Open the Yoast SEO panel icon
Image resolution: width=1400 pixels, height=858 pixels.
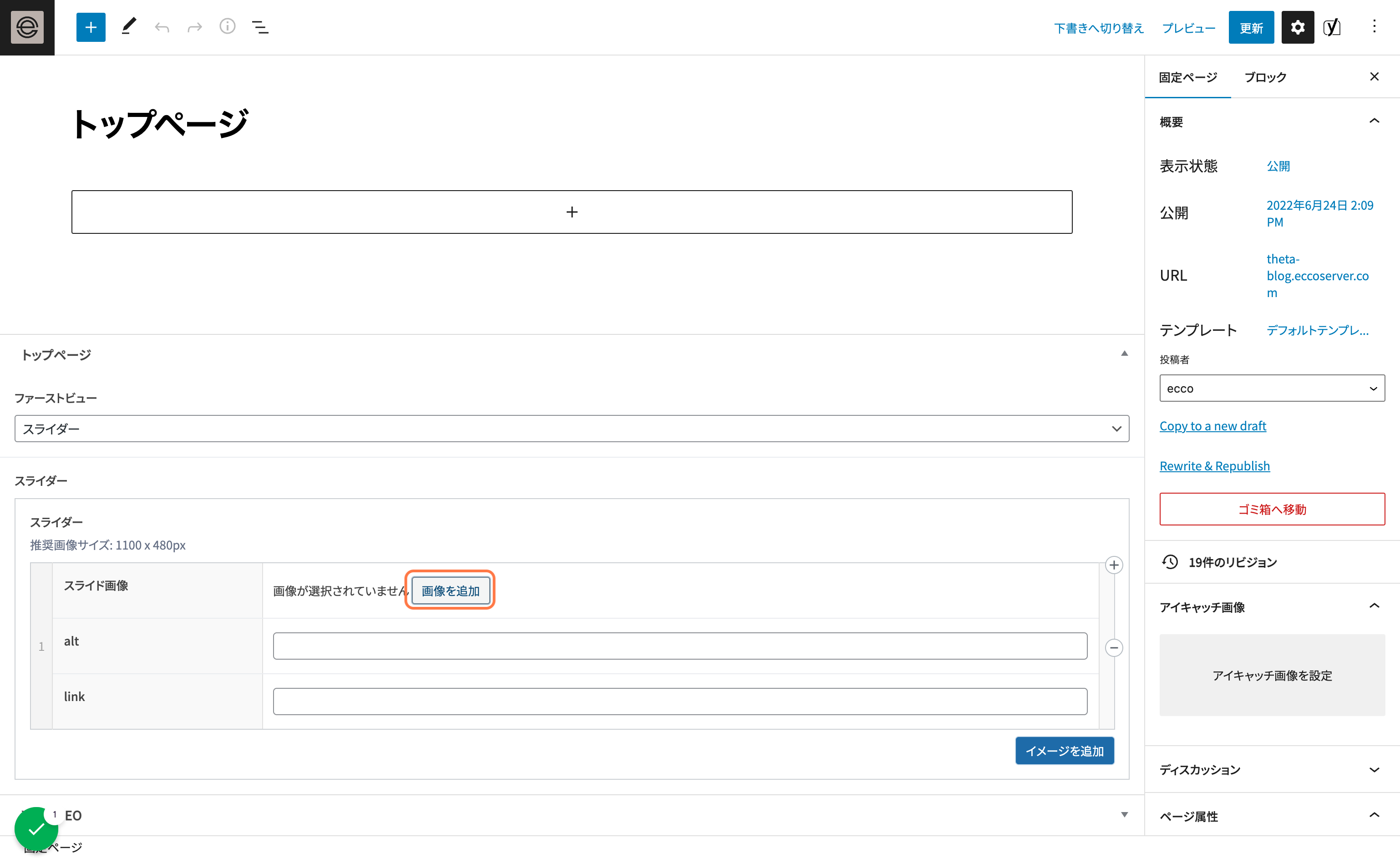(x=1332, y=27)
